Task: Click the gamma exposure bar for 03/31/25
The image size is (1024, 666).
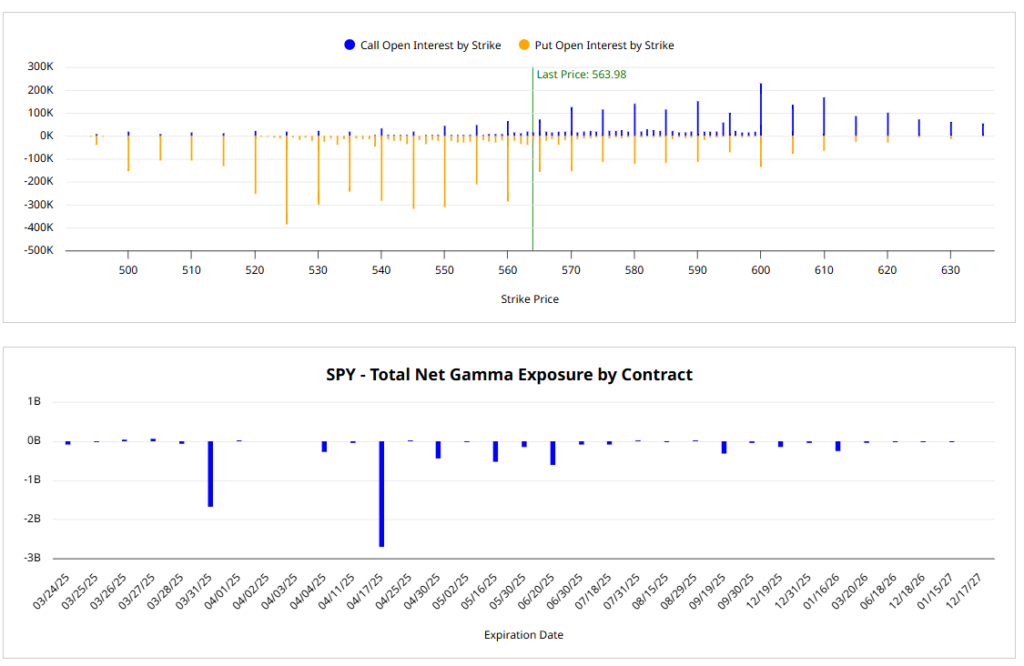Action: pos(210,473)
